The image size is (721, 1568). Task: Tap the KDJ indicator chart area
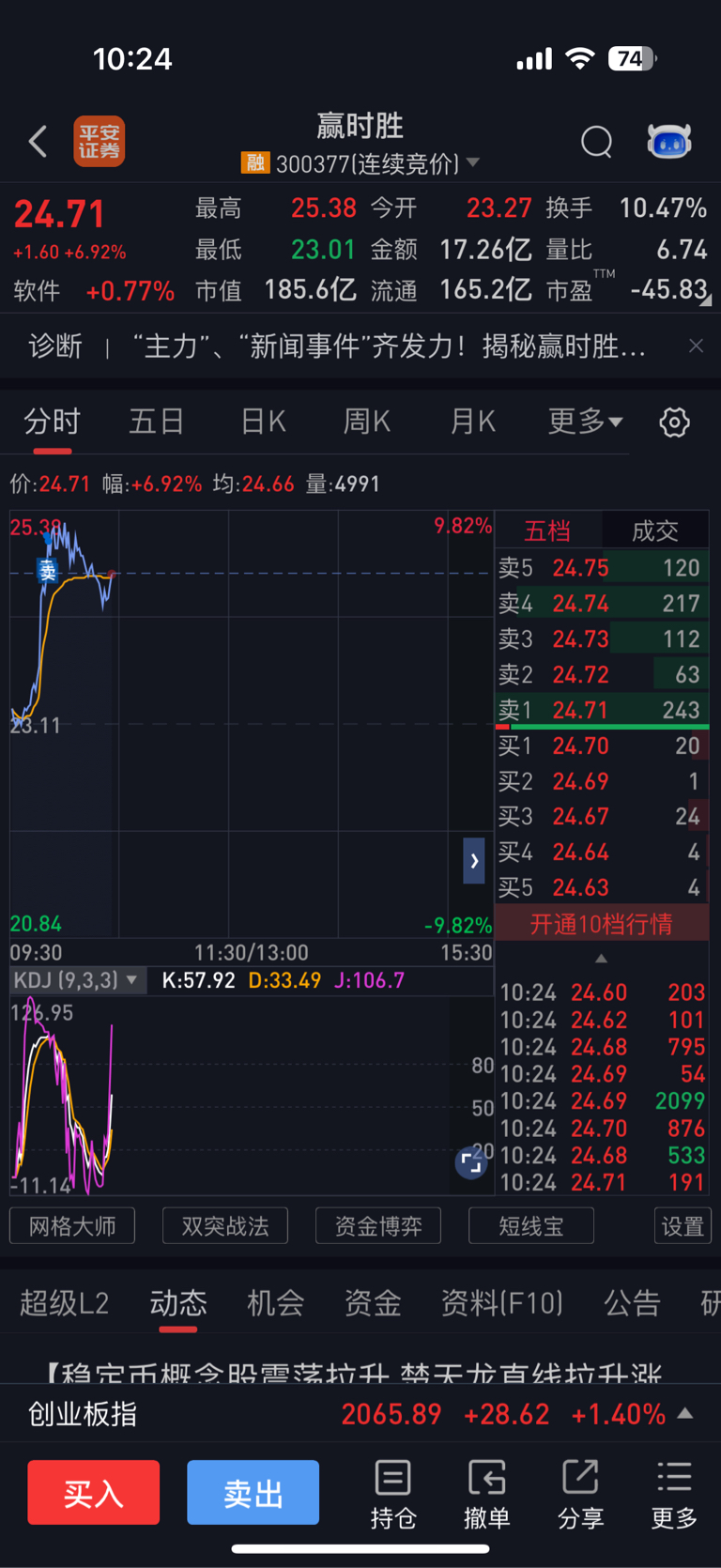pos(252,1095)
